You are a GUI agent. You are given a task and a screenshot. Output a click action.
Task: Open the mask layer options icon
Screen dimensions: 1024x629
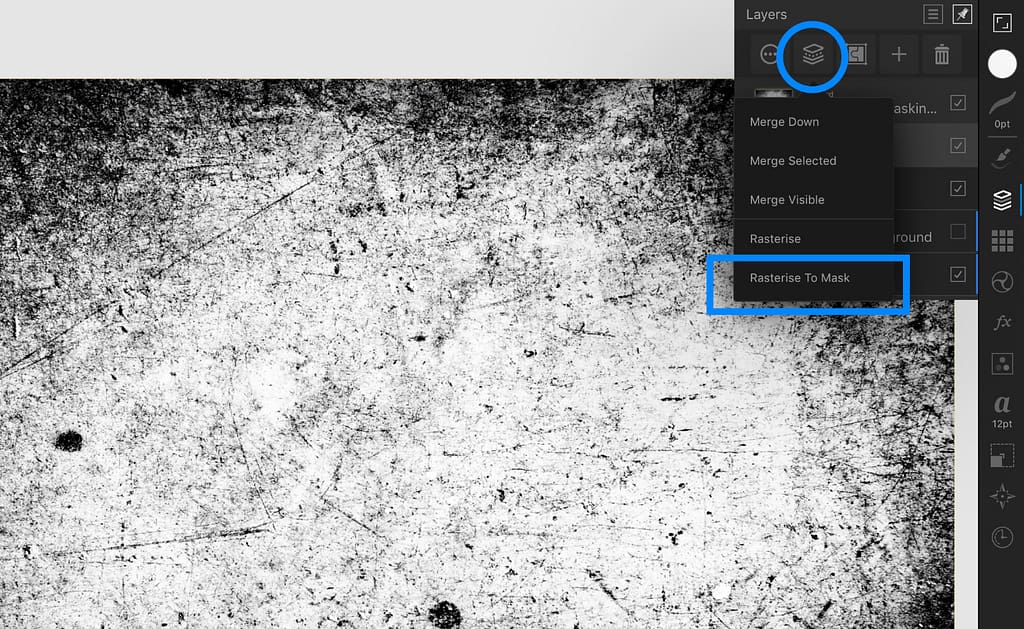(856, 55)
